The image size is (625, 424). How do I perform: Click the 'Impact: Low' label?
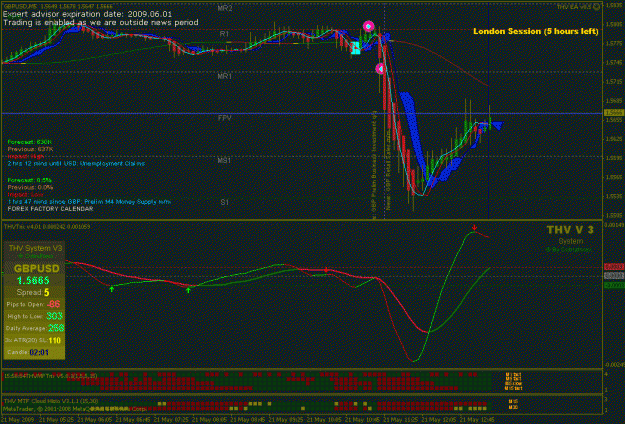click(26, 194)
